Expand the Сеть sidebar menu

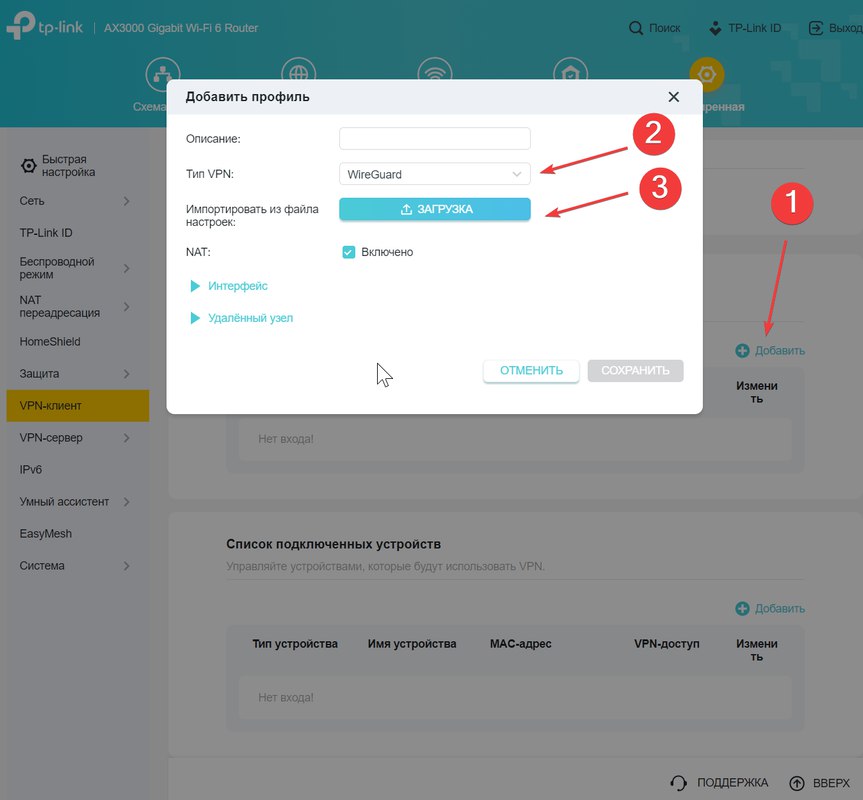74,201
